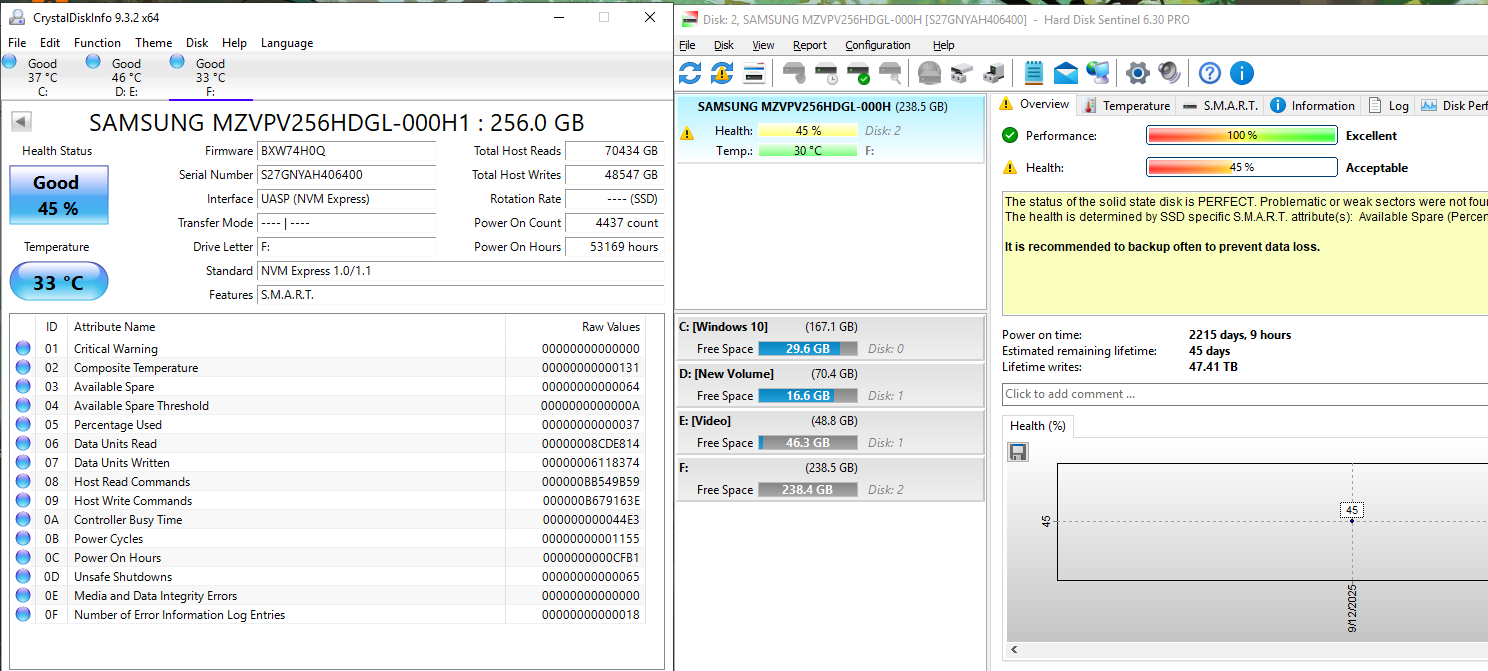Screen dimensions: 1488x671
Task: Select the Overview tab
Action: coord(1035,104)
